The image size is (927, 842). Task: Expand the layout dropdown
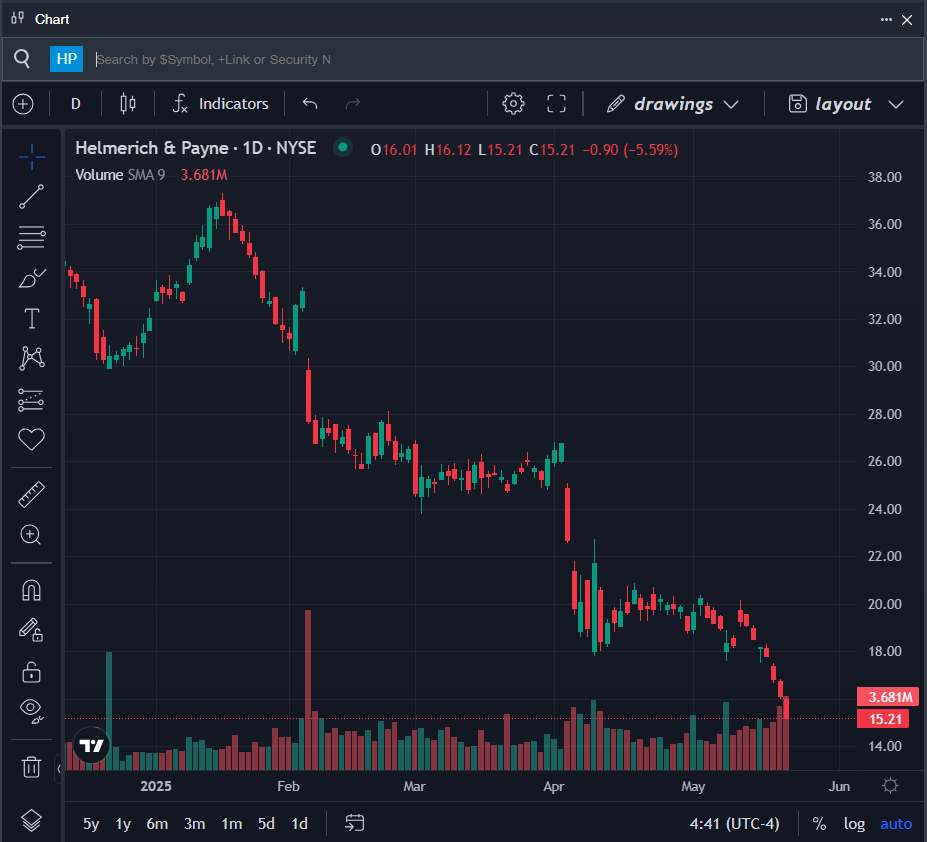tap(846, 104)
